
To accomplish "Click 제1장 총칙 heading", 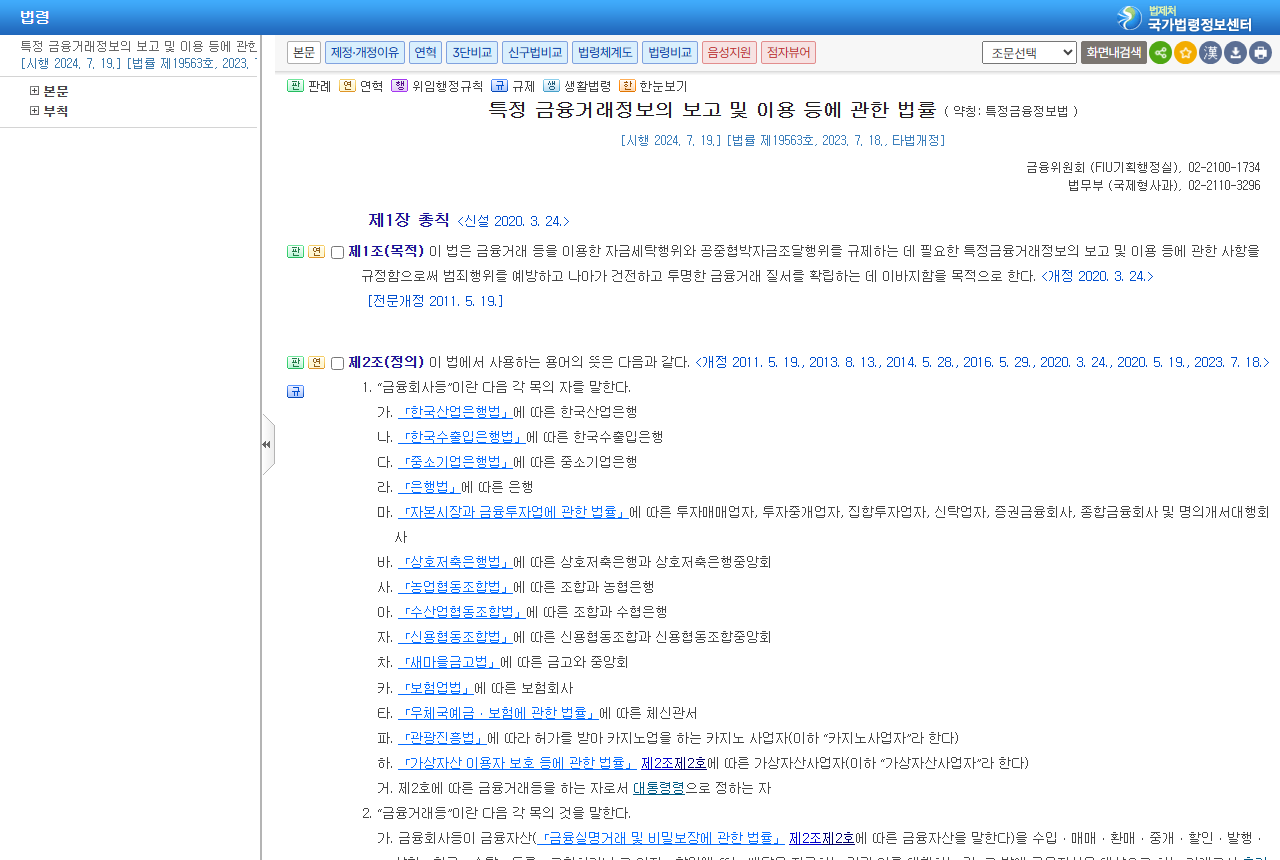I will pos(409,220).
